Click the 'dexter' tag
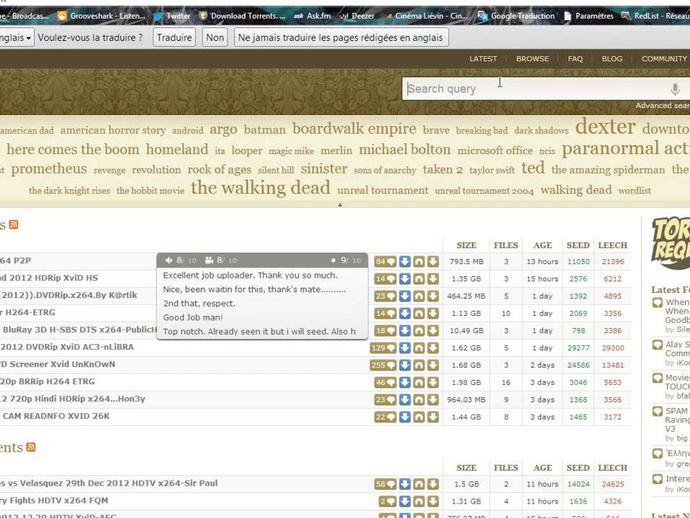 coord(605,127)
